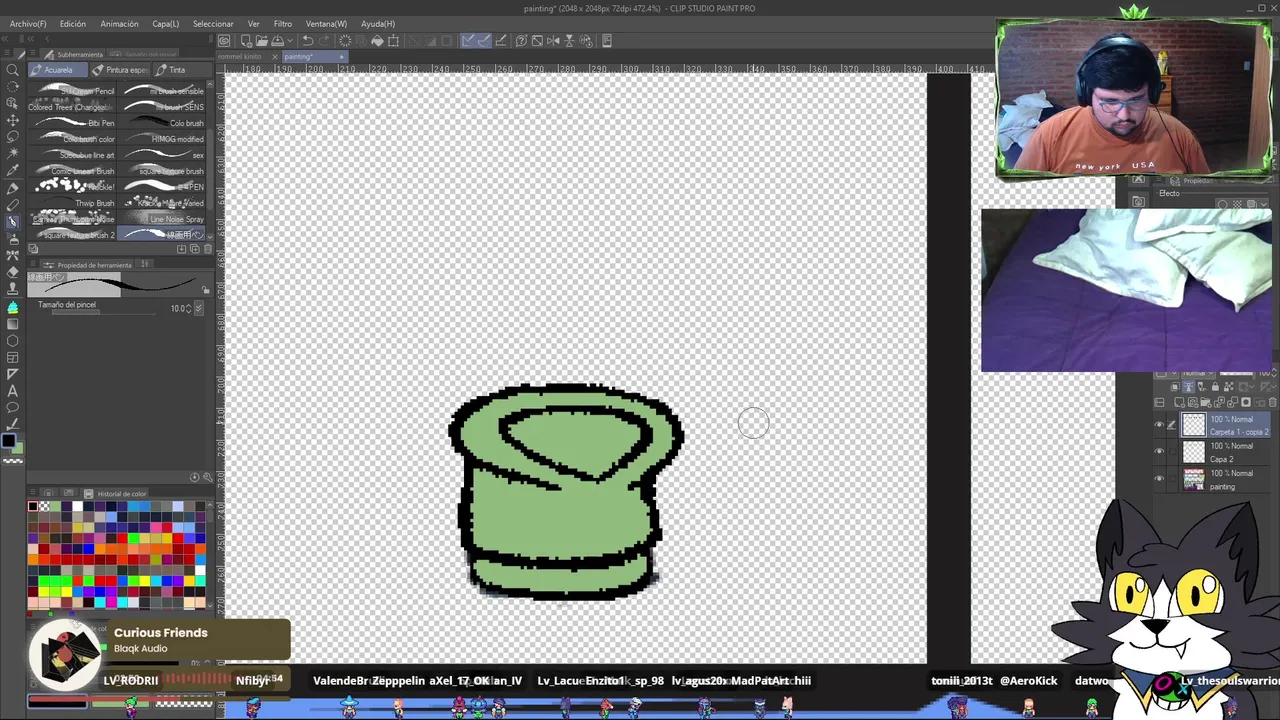Select the Auto select magic wand tool

click(x=13, y=154)
